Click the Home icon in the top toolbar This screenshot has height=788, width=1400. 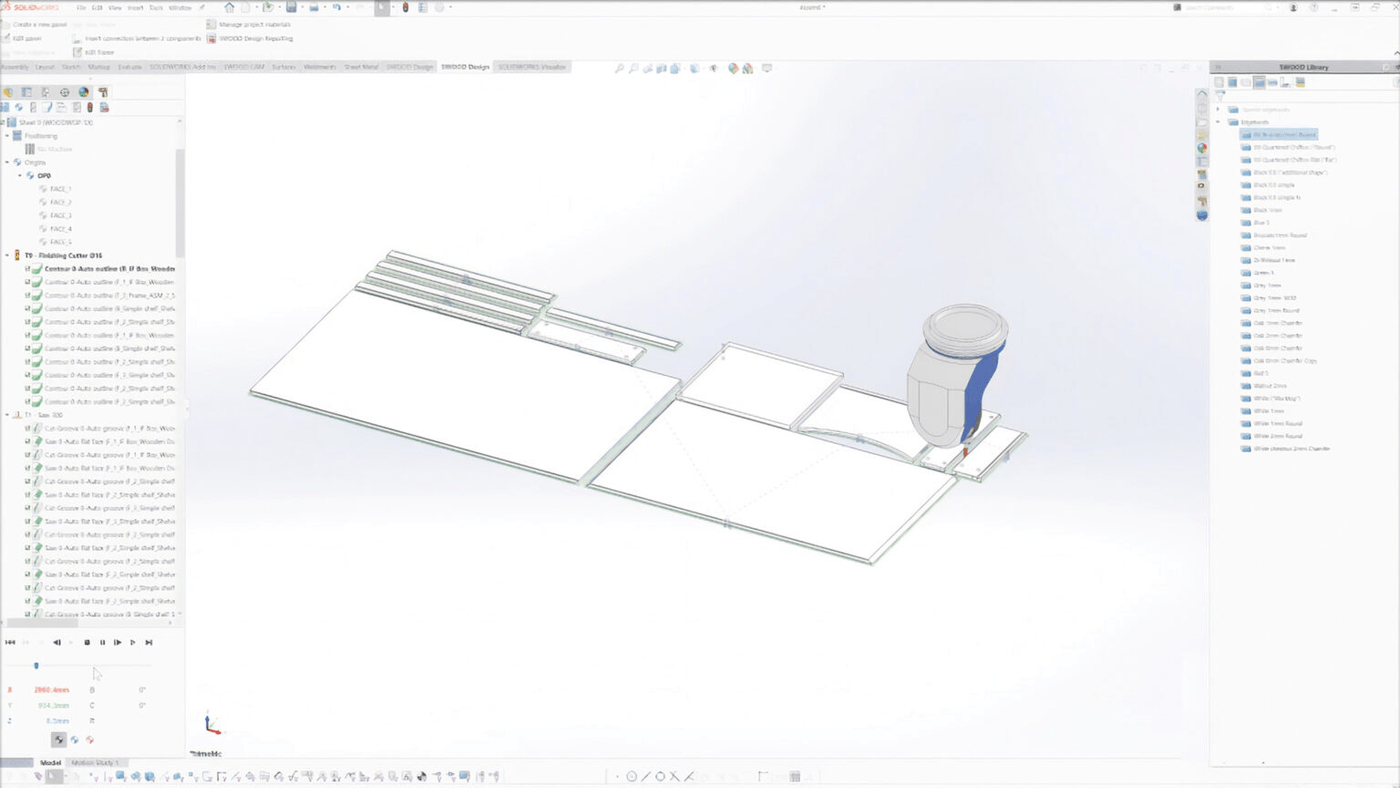[x=229, y=7]
